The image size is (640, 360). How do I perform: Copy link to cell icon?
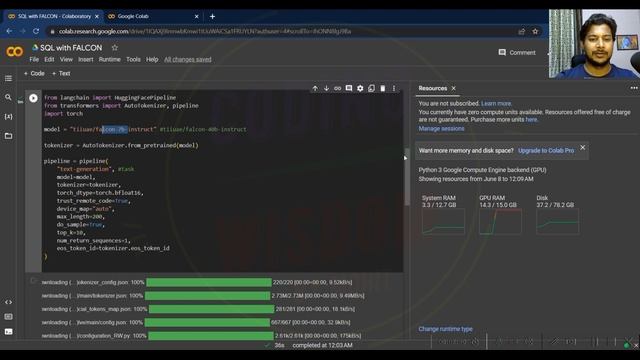pos(338,88)
